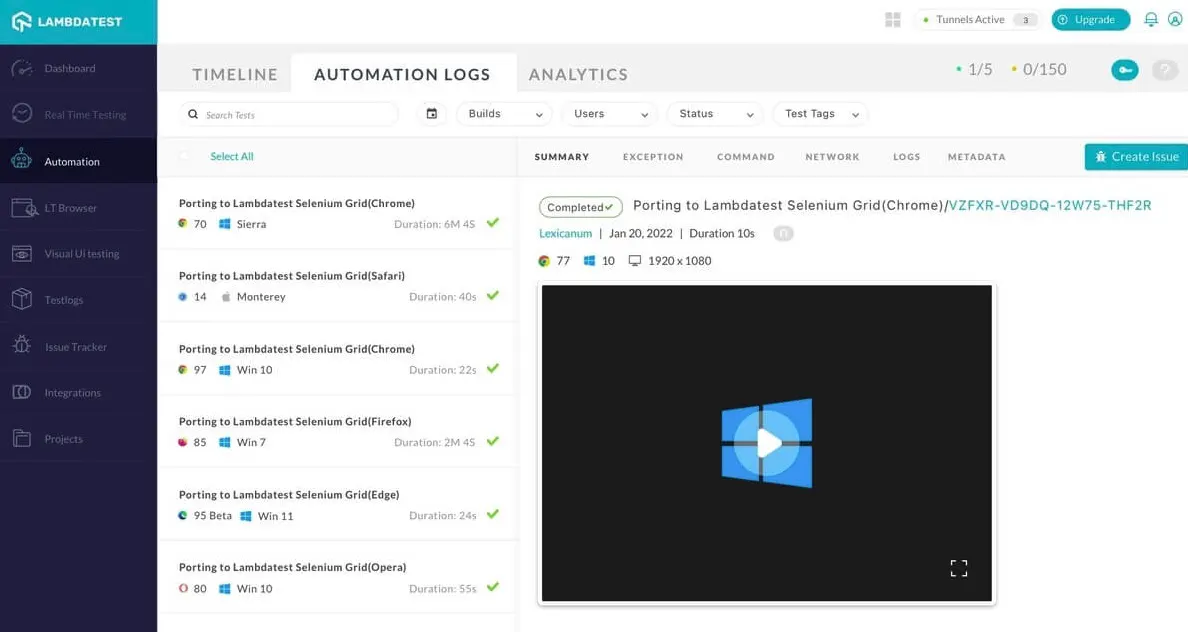Click the 1/5 parallel sessions counter
Screen dimensions: 1188x632
pos(974,70)
